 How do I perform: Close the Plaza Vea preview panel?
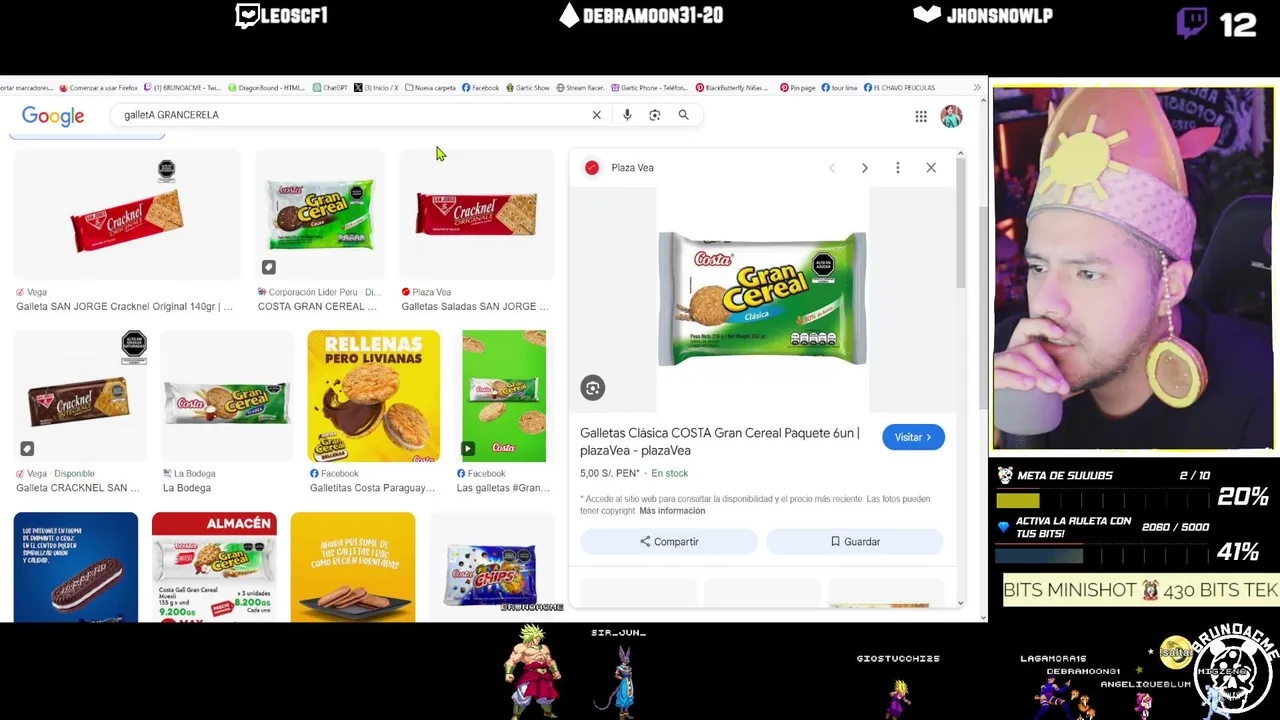coord(931,168)
